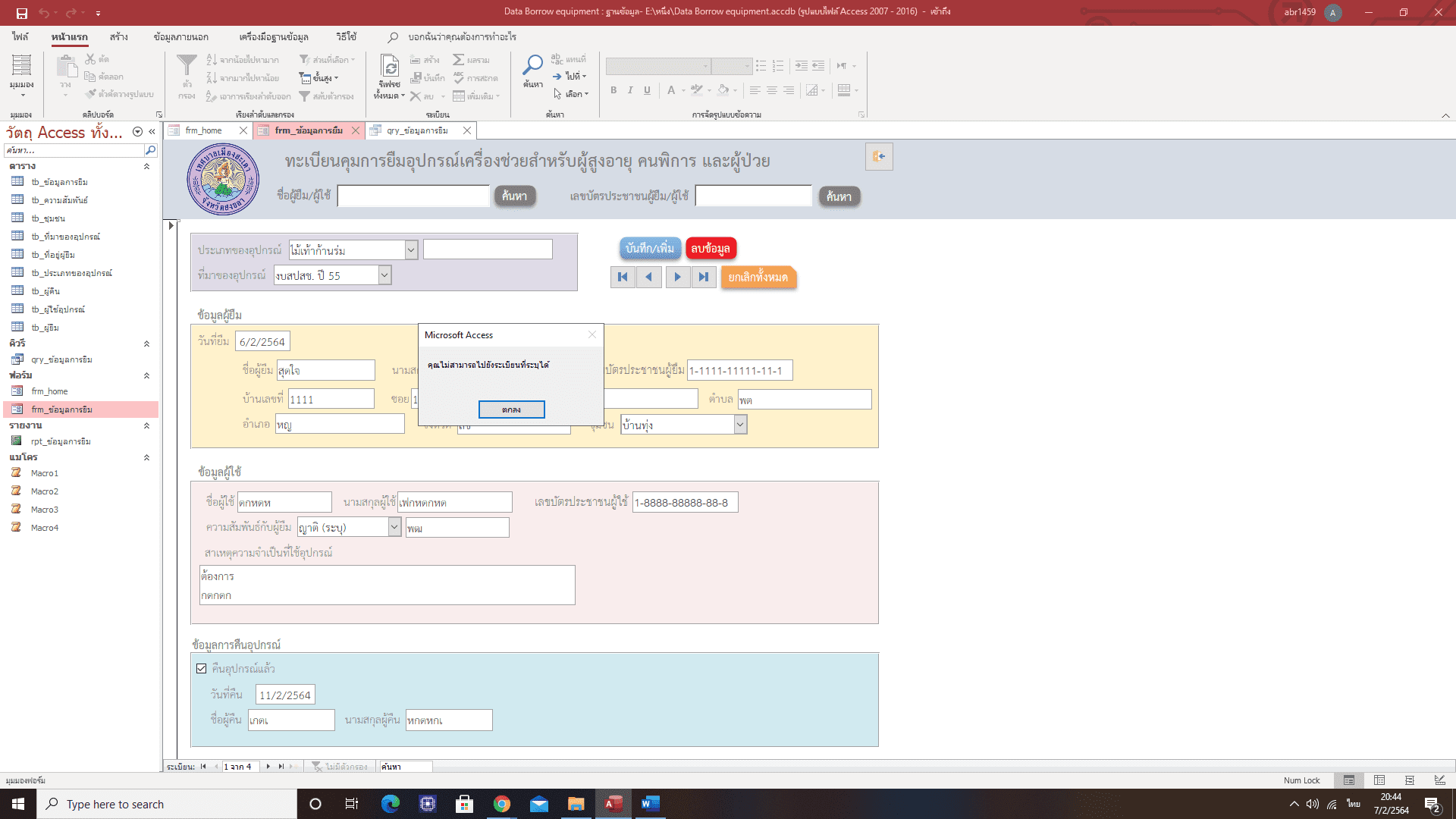The image size is (1456, 819).
Task: Open Microsoft Edge from taskbar
Action: coord(390,804)
